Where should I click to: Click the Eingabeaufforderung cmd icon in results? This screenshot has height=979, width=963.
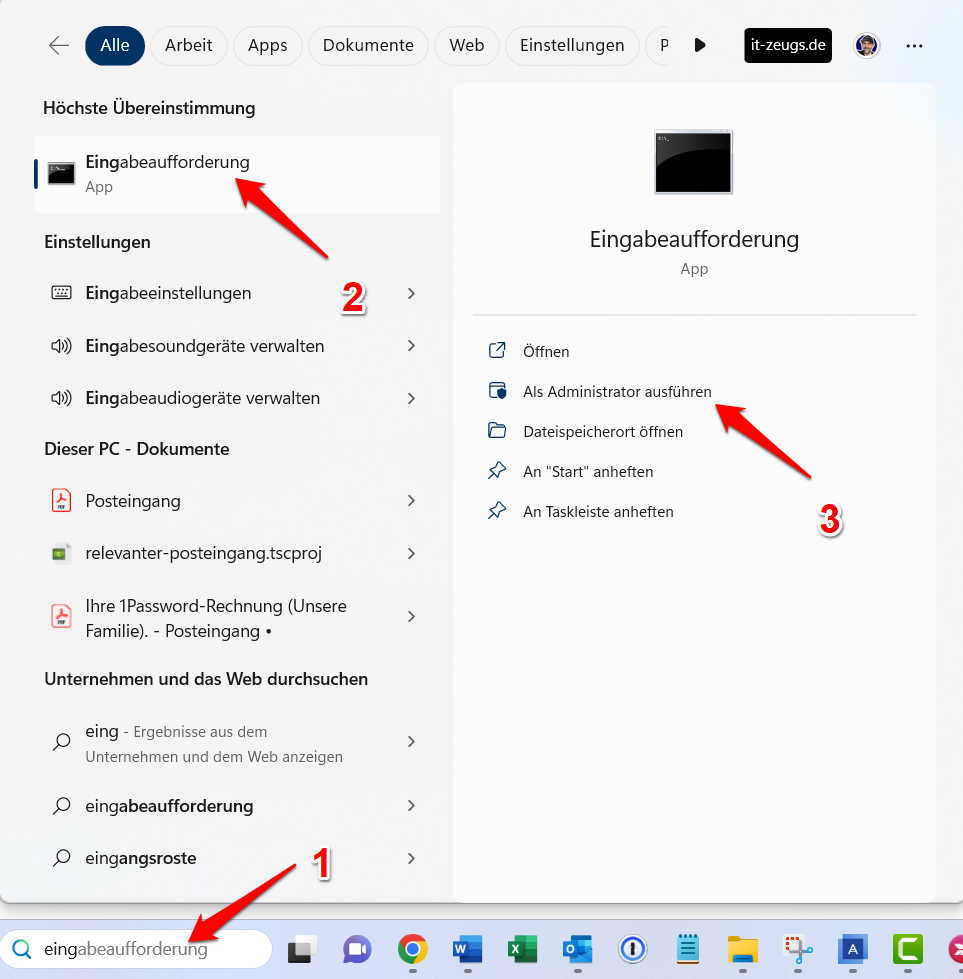click(61, 174)
